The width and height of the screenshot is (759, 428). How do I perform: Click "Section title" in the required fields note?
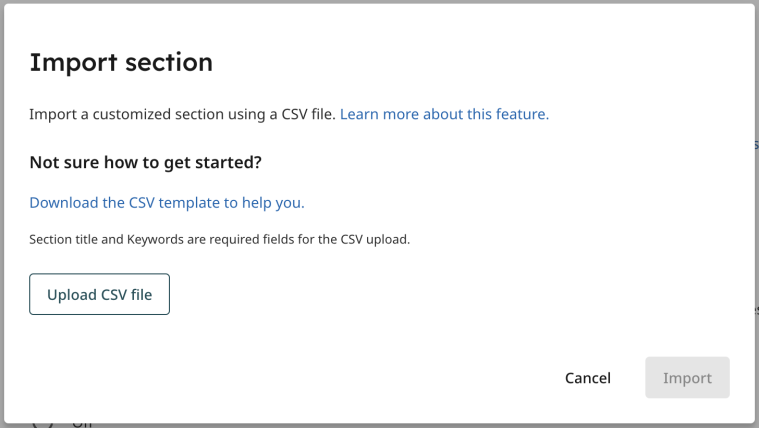(x=63, y=239)
